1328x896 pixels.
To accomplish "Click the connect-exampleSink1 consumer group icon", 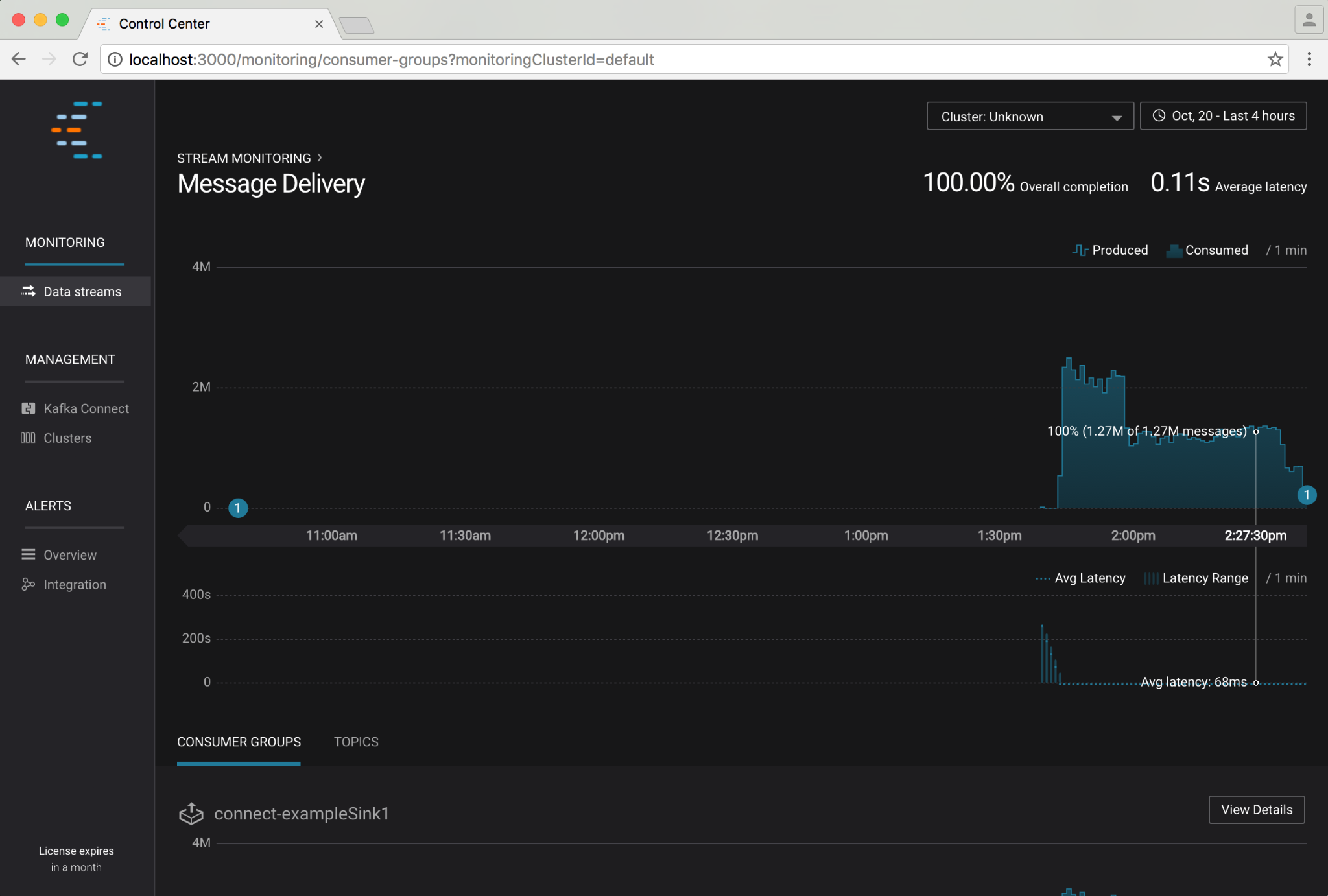I will (191, 813).
